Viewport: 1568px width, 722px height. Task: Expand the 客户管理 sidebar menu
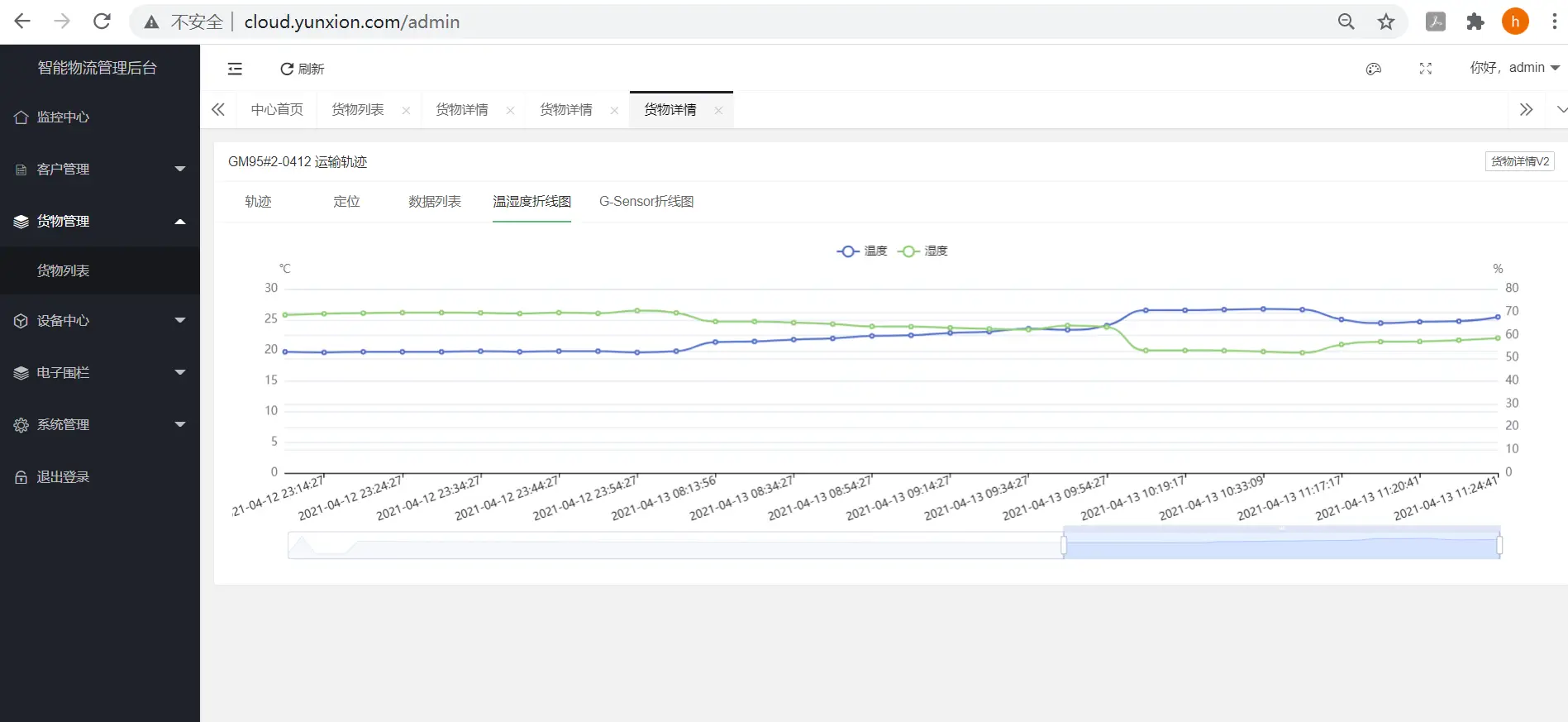100,170
